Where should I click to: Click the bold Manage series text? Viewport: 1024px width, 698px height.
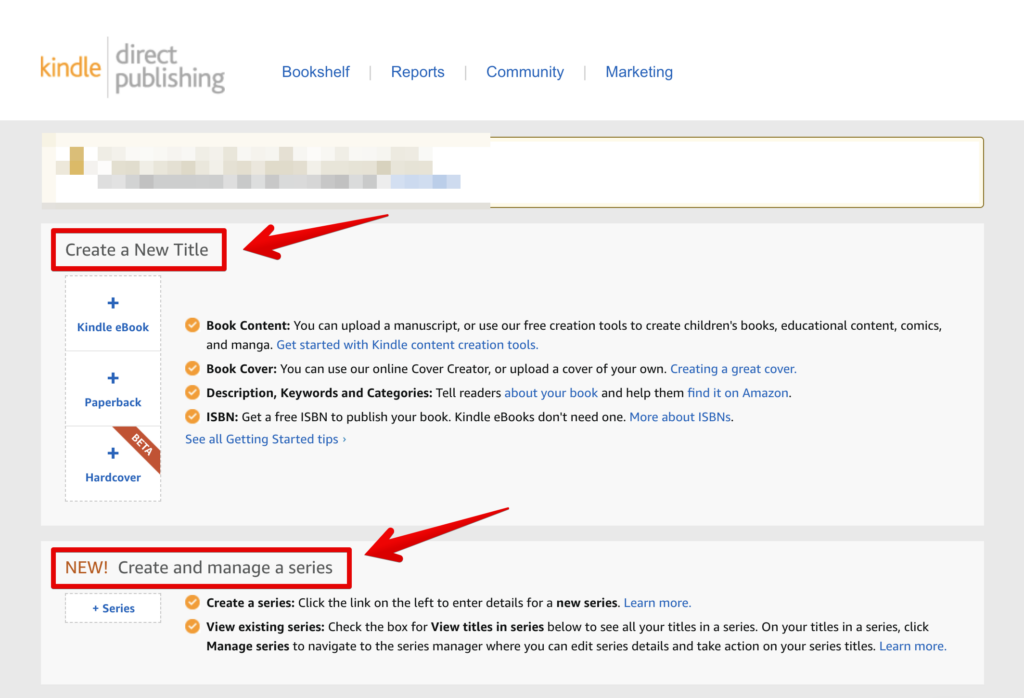tap(248, 646)
